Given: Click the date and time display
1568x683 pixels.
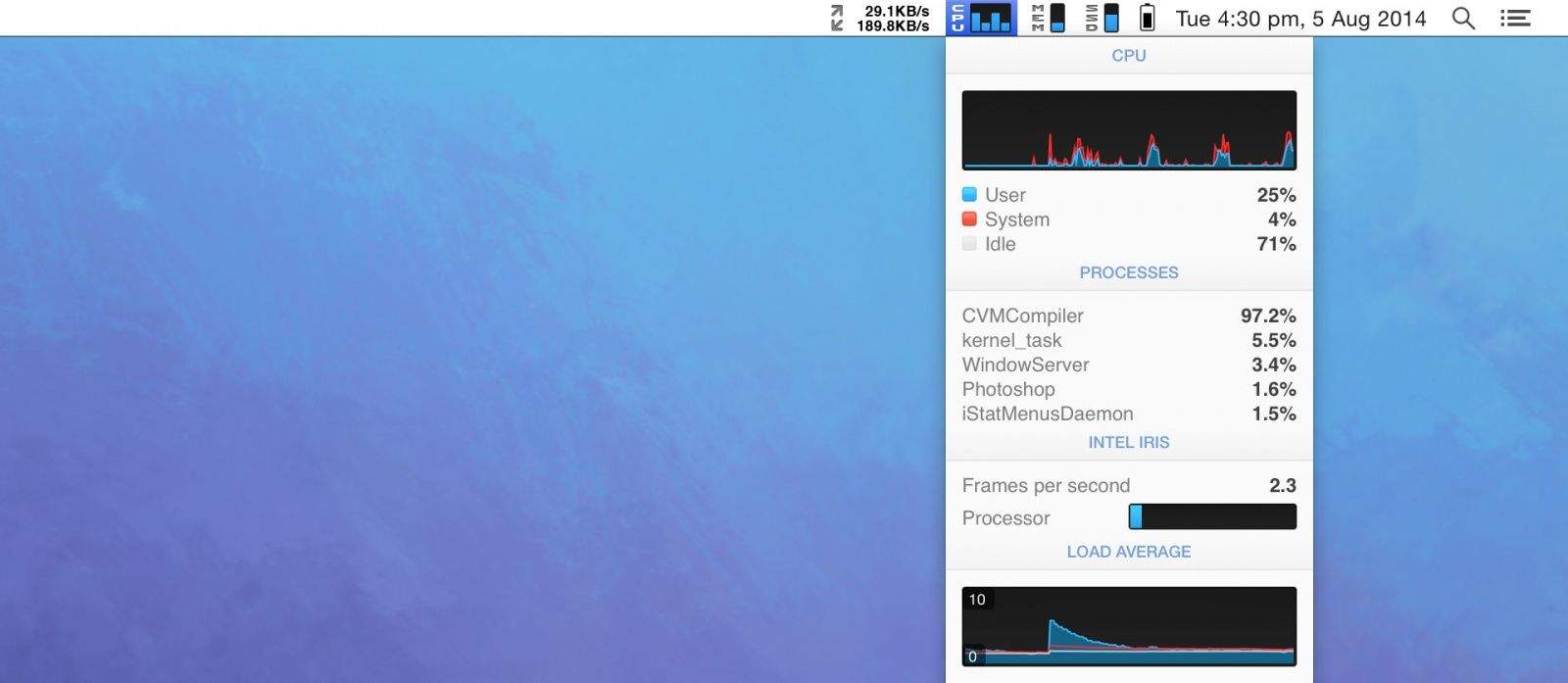Looking at the screenshot, I should (1300, 18).
